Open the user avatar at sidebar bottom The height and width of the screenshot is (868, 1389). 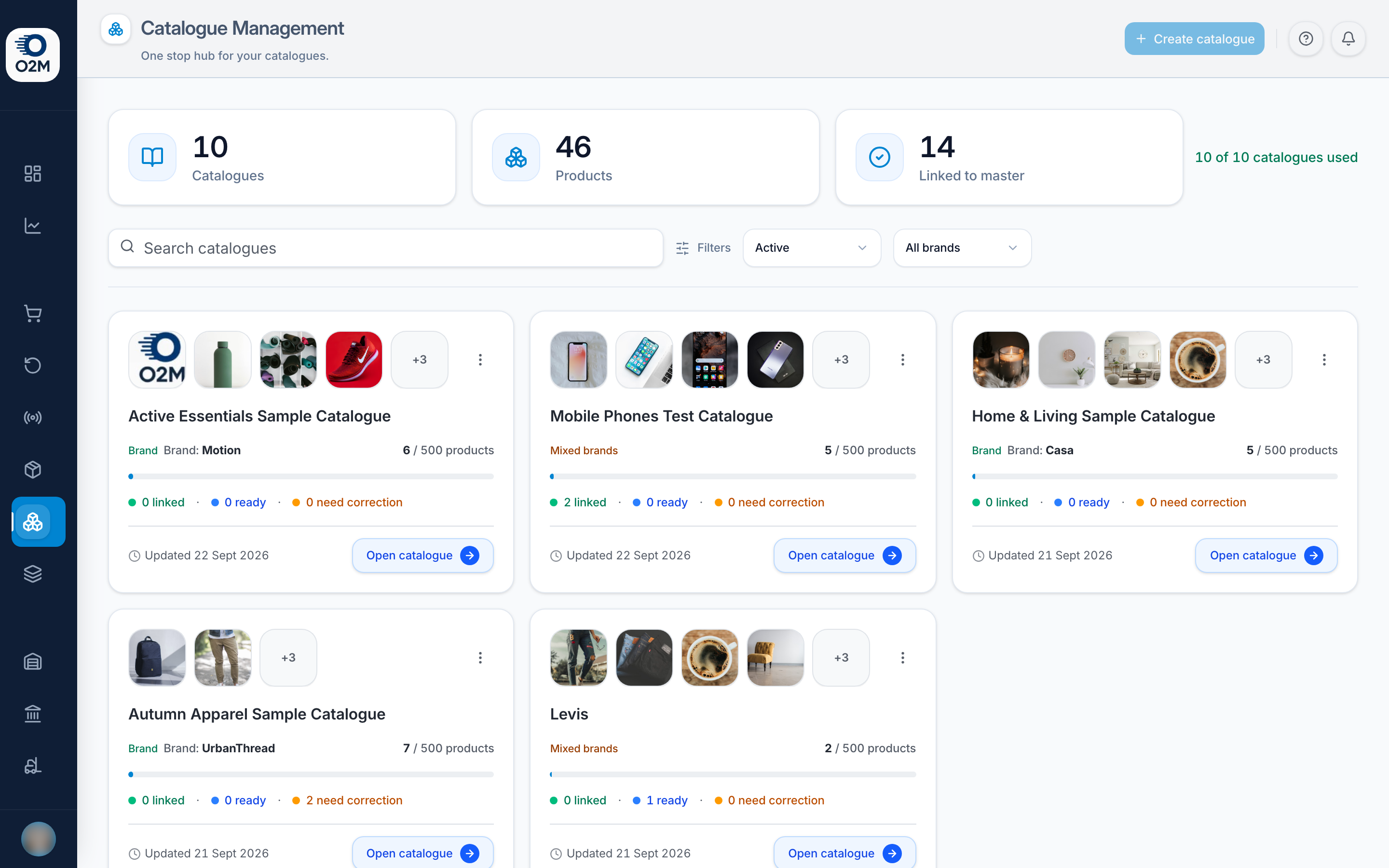39,839
